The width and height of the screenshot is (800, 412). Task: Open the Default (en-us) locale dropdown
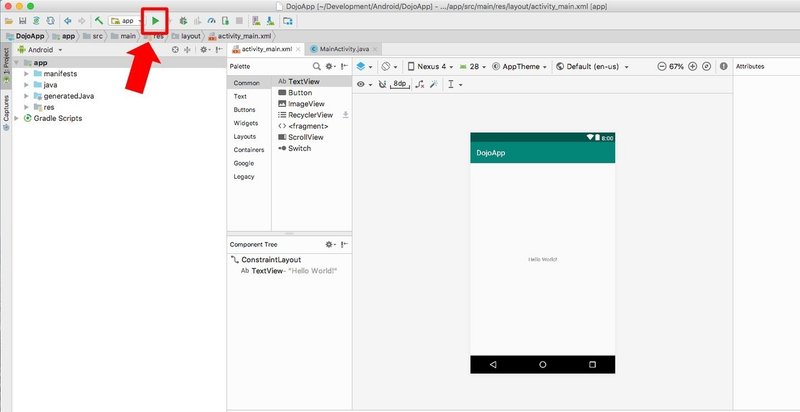pos(592,66)
